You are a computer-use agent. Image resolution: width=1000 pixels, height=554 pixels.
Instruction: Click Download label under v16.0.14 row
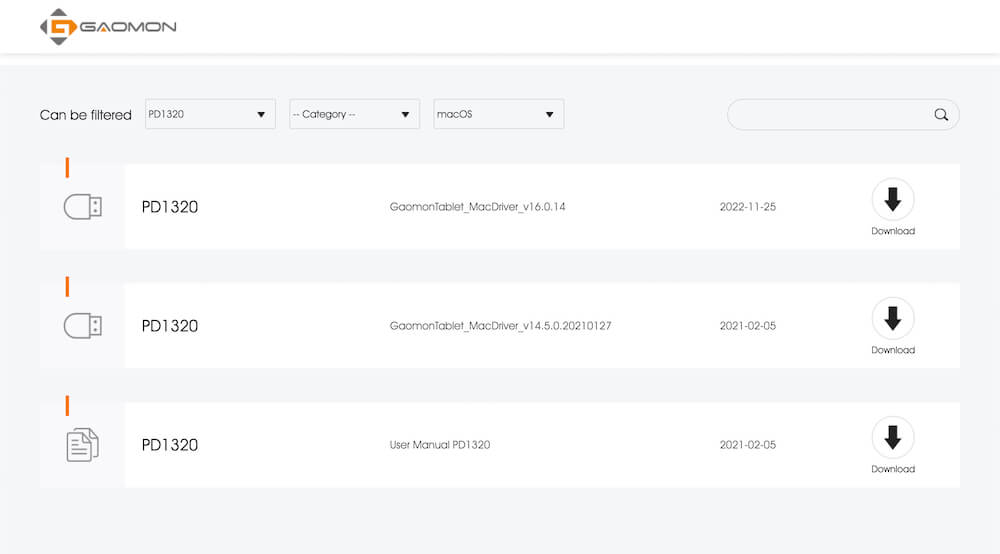point(893,231)
